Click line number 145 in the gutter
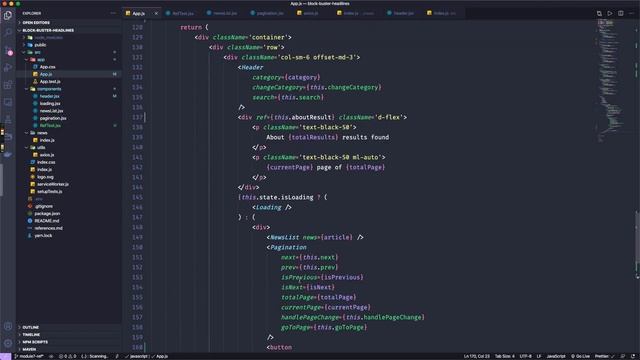This screenshot has width=640, height=360. [x=137, y=198]
